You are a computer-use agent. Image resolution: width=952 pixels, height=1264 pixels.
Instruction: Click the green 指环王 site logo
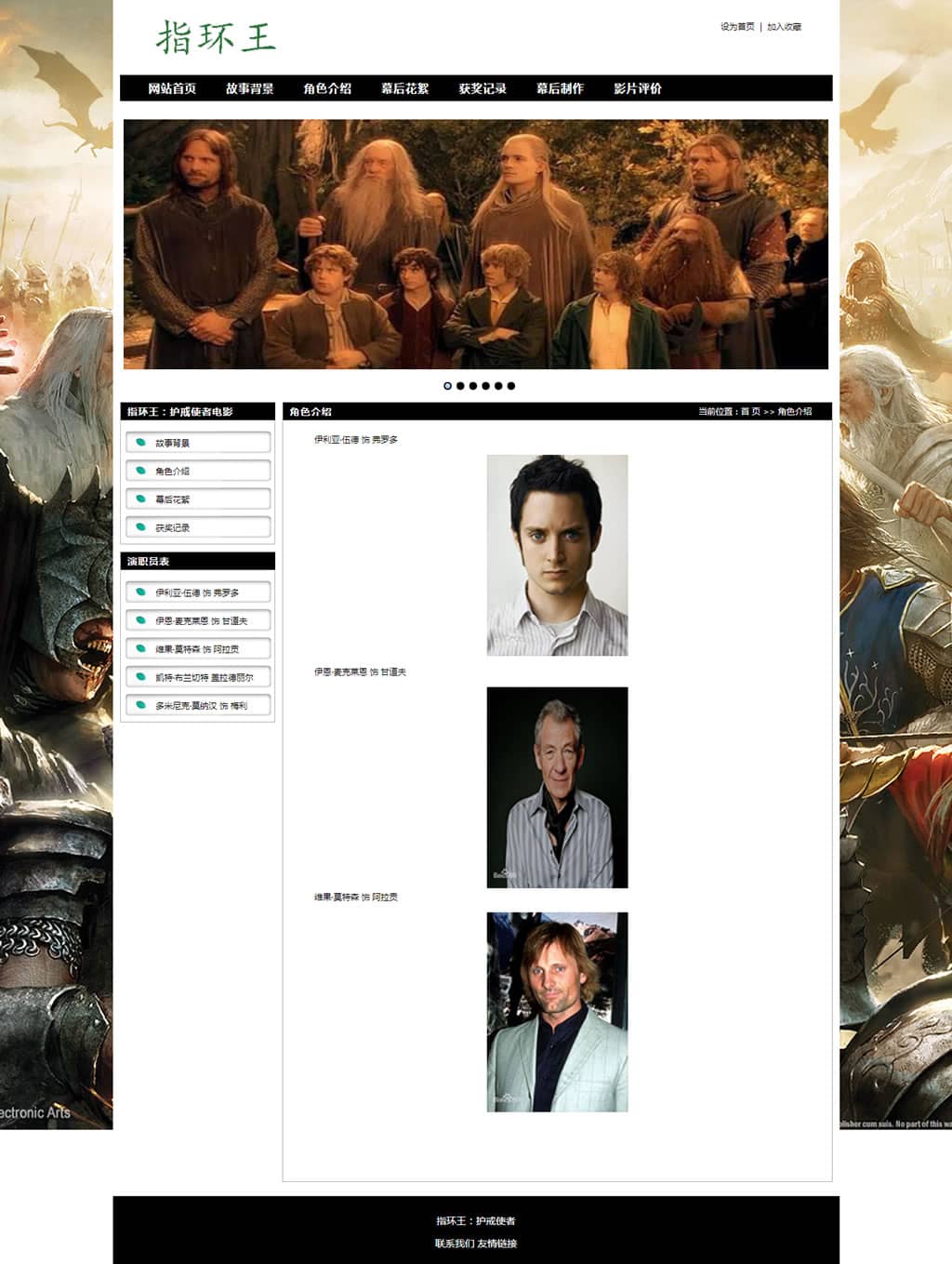tap(216, 38)
